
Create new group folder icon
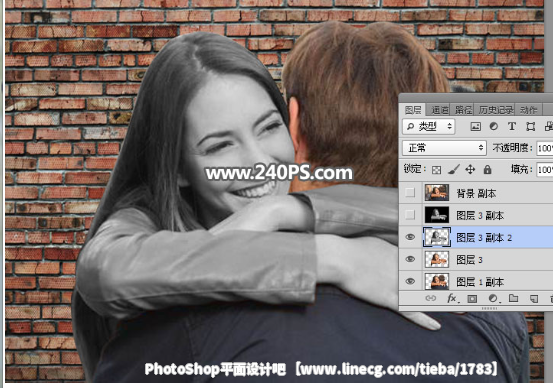514,298
